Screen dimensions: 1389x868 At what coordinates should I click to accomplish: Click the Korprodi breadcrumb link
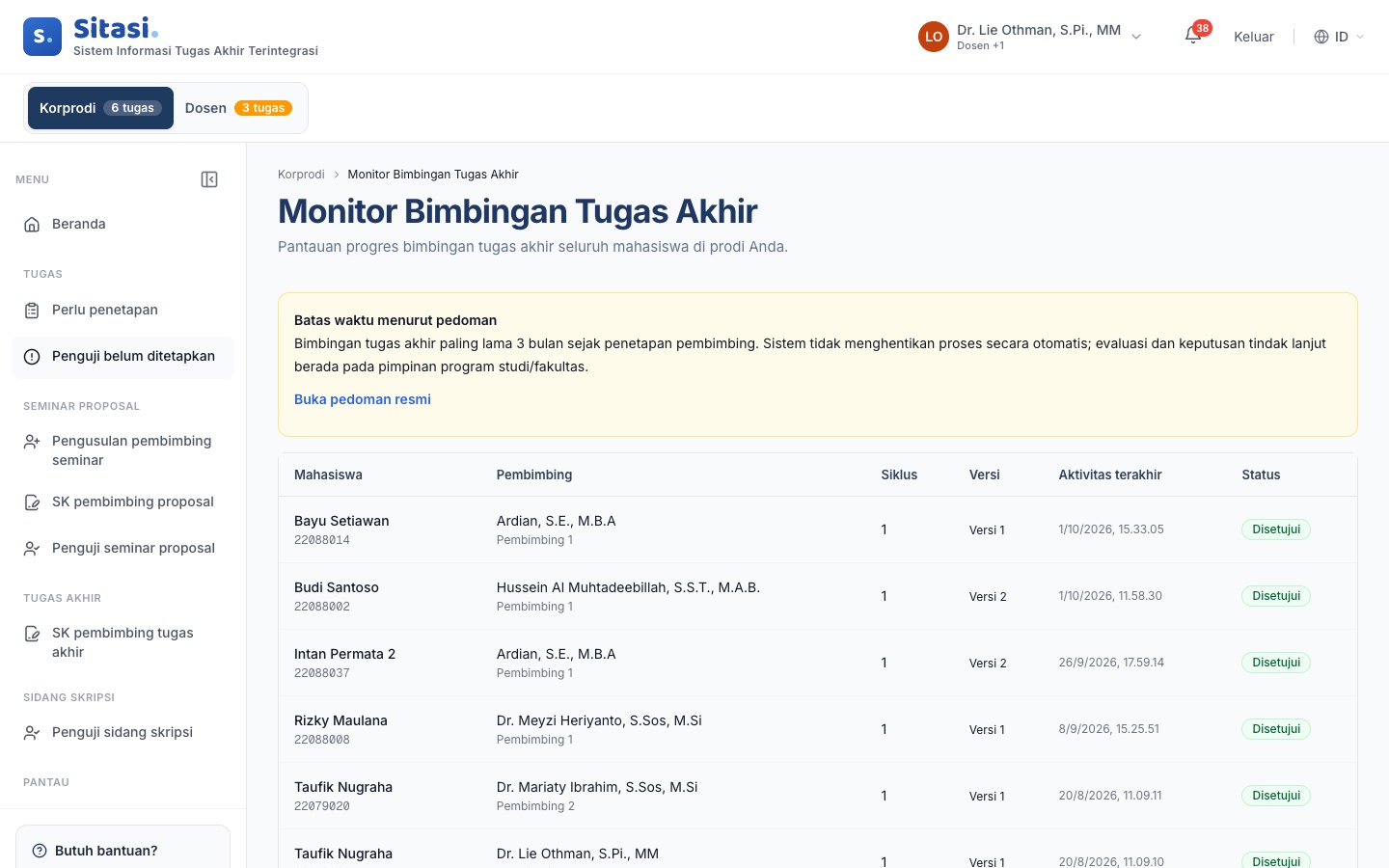click(x=301, y=175)
